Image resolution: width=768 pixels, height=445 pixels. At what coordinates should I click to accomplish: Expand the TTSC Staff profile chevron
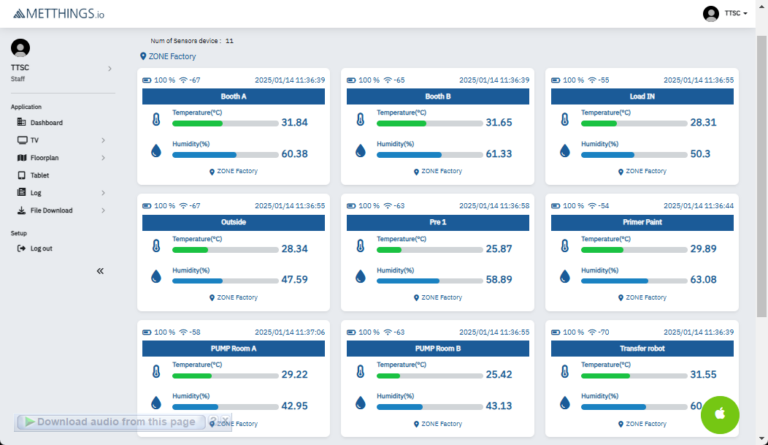point(109,68)
